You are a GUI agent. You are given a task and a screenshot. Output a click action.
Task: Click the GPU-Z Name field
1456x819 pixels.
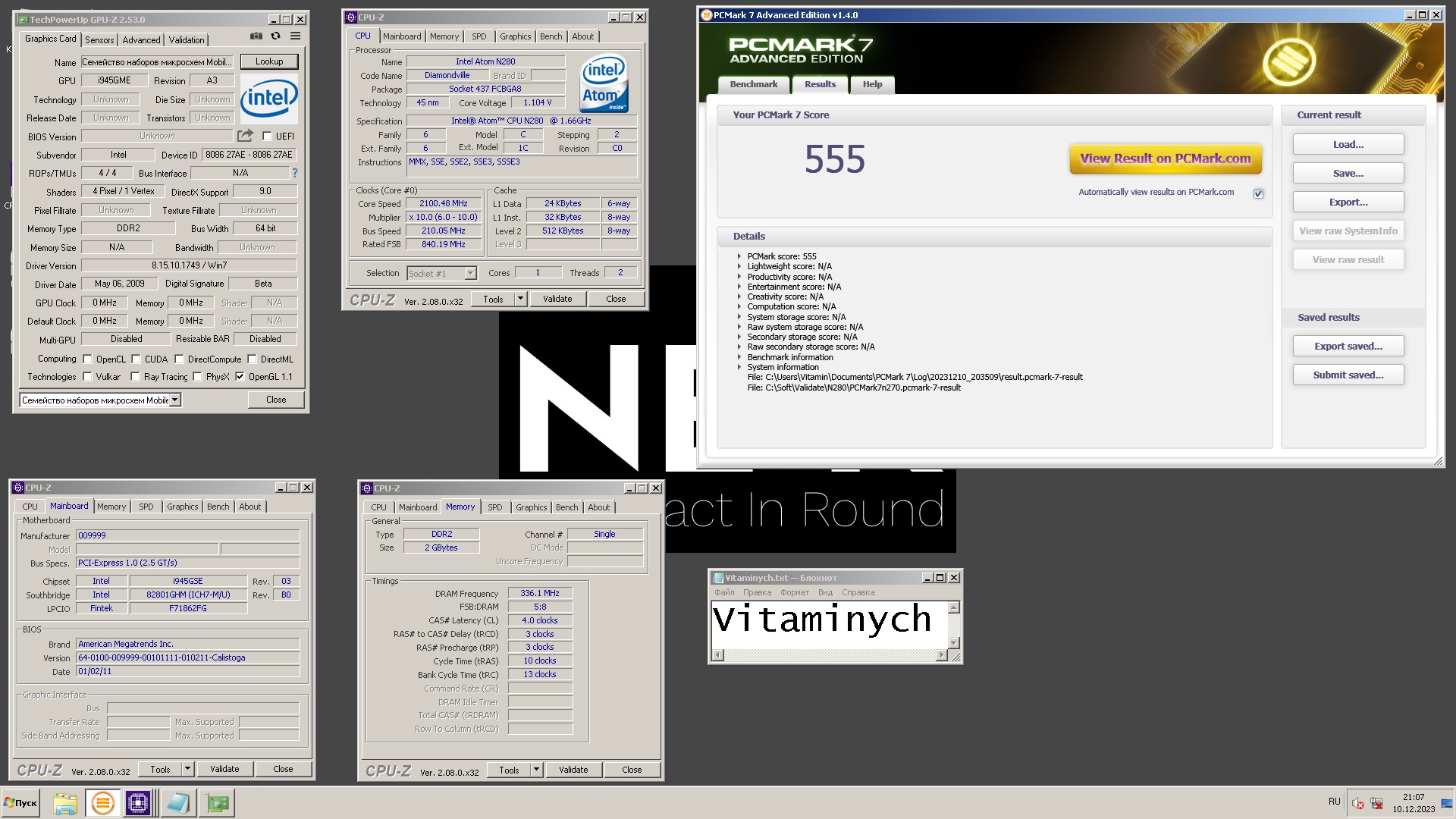click(157, 62)
